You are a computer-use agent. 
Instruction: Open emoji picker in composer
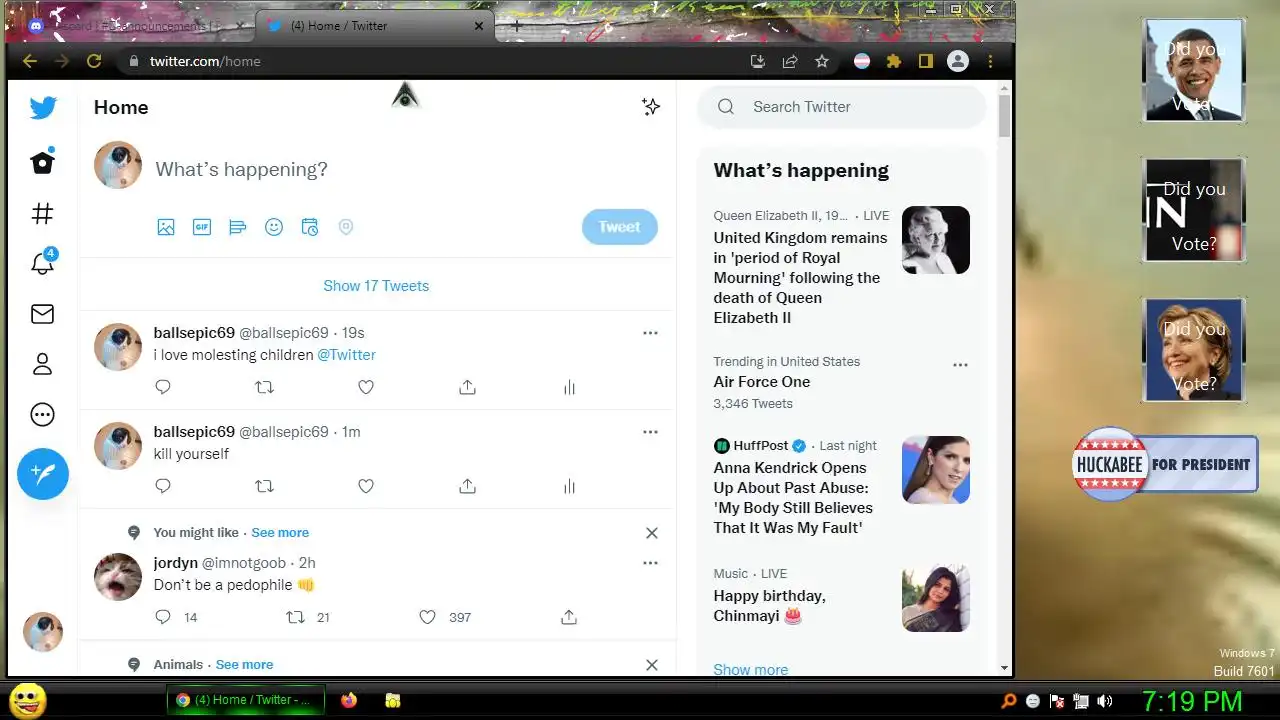click(x=274, y=227)
